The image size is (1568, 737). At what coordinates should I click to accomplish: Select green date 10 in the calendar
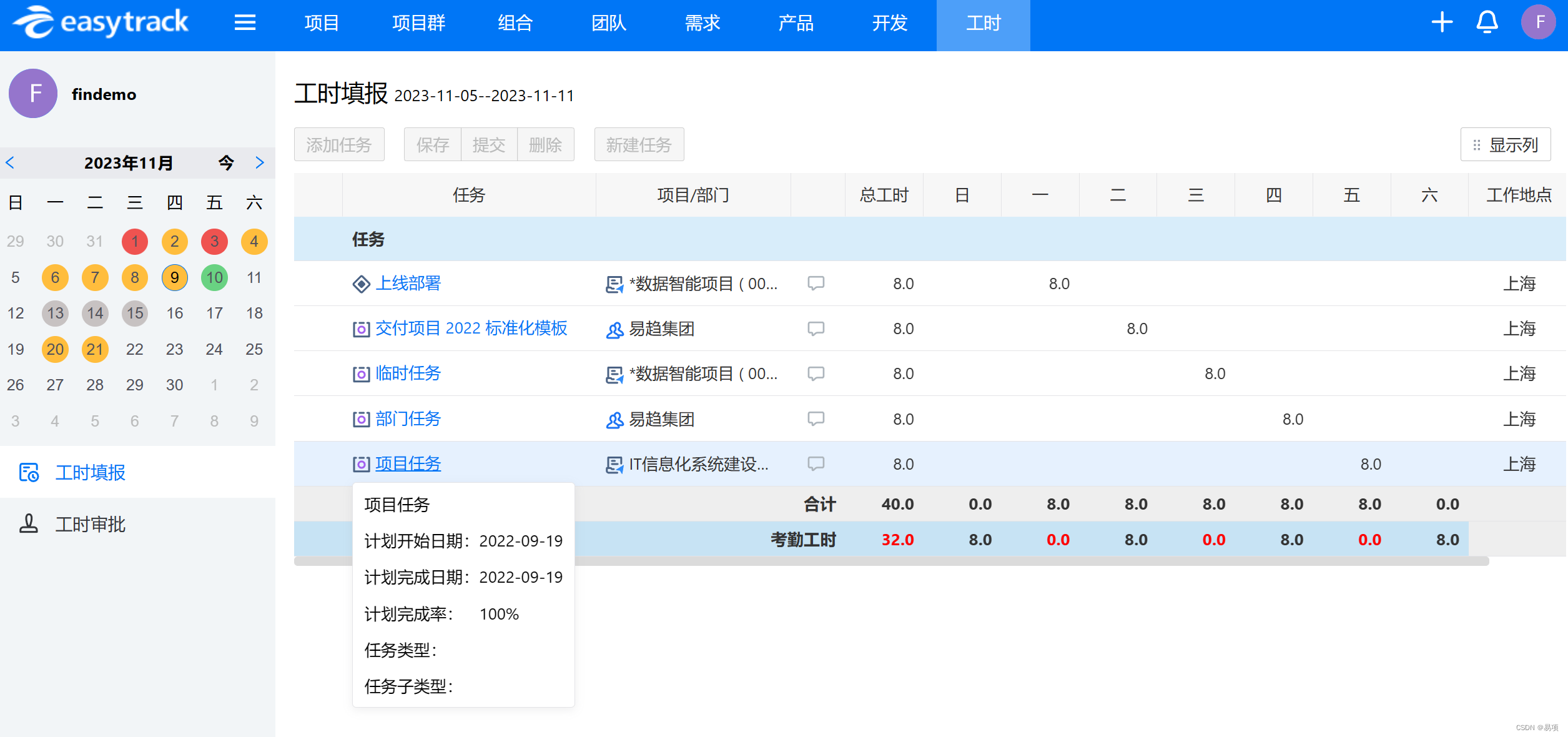[x=214, y=277]
